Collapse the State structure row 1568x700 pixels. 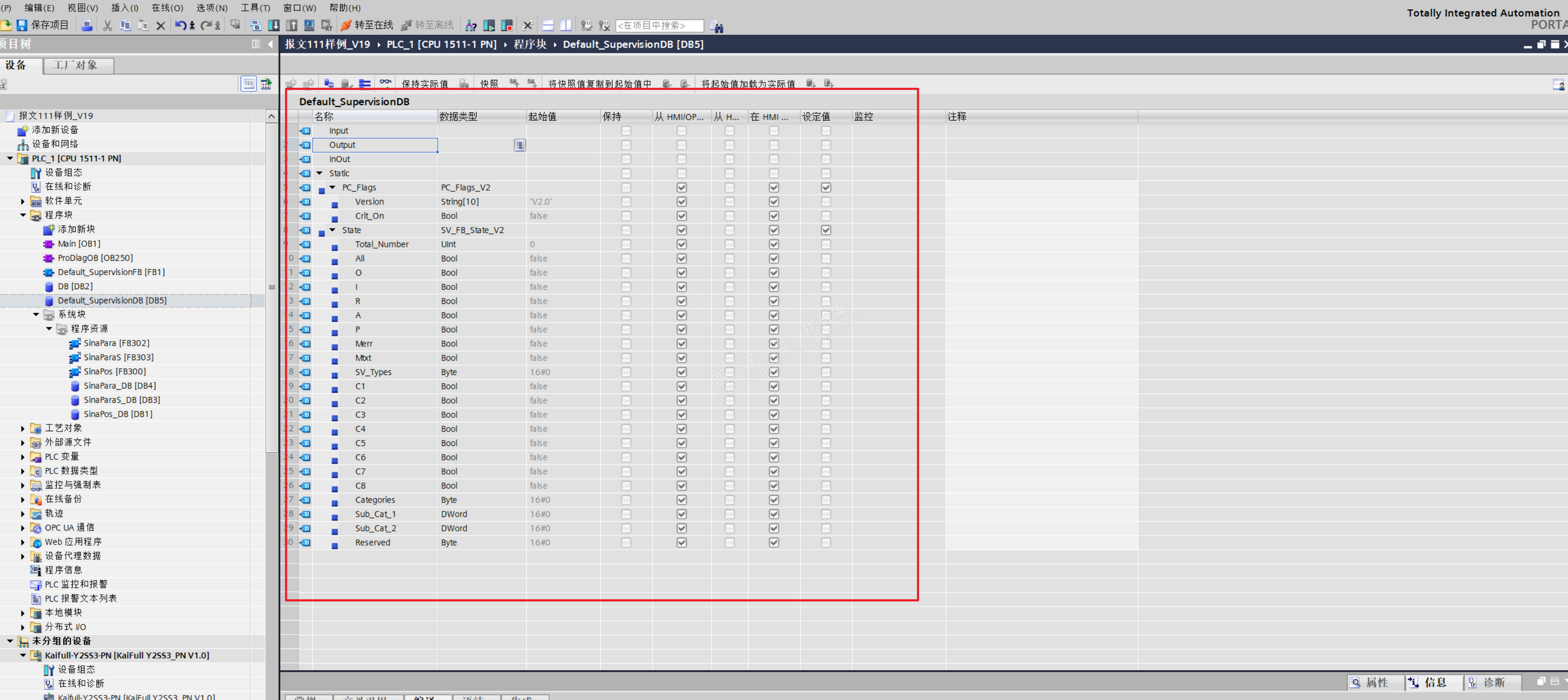[x=332, y=230]
